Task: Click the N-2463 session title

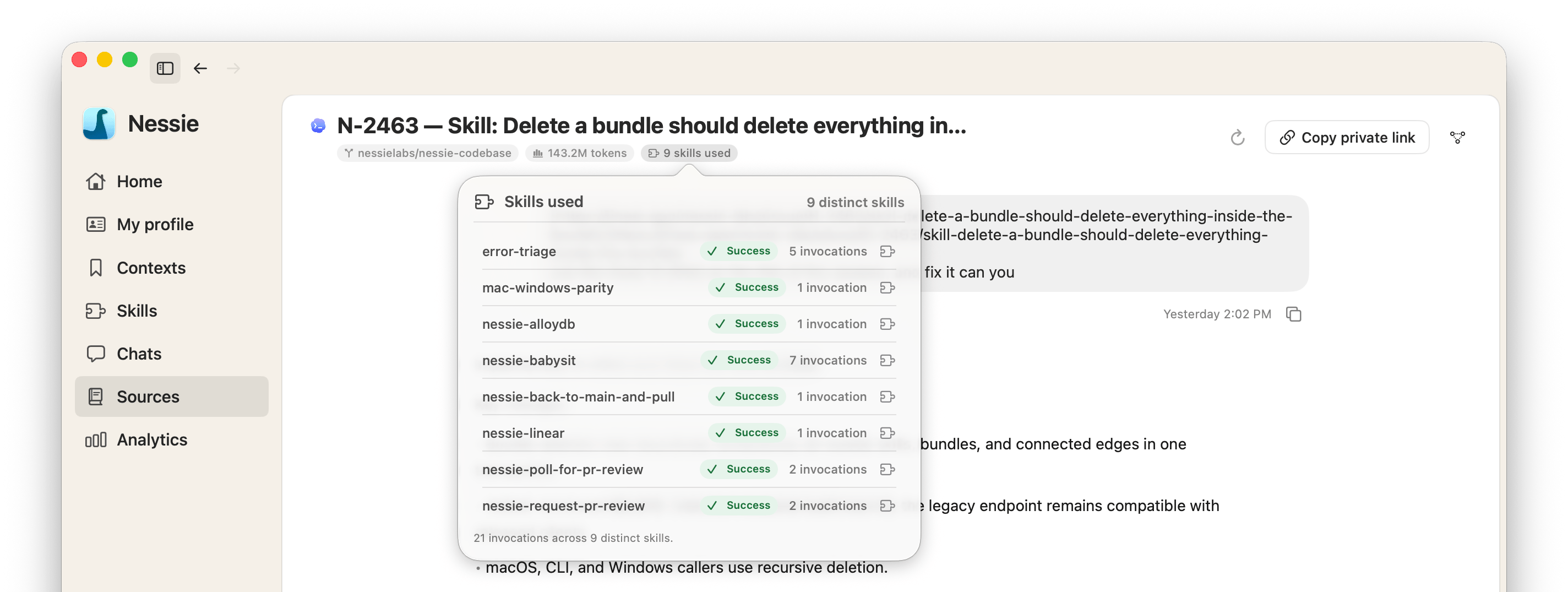Action: tap(651, 126)
